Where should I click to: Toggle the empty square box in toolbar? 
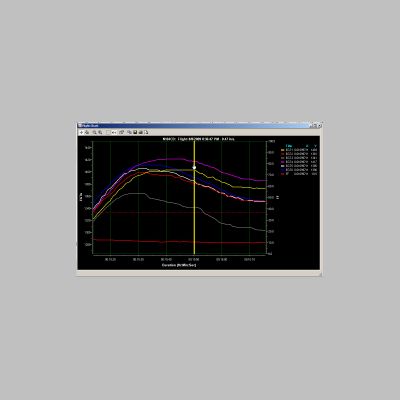(x=108, y=133)
